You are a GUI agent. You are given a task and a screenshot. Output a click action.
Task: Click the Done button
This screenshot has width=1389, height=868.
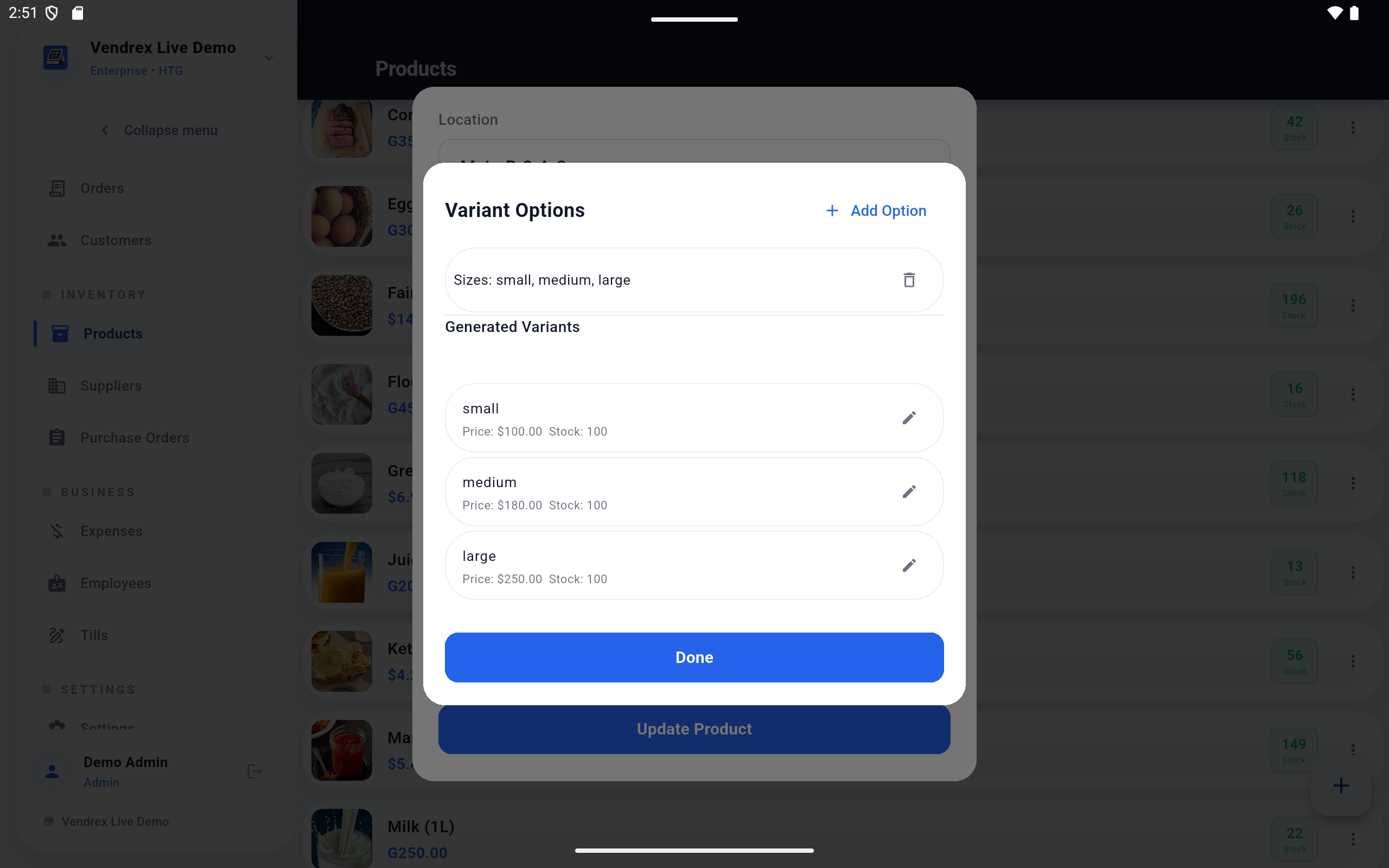(x=694, y=658)
